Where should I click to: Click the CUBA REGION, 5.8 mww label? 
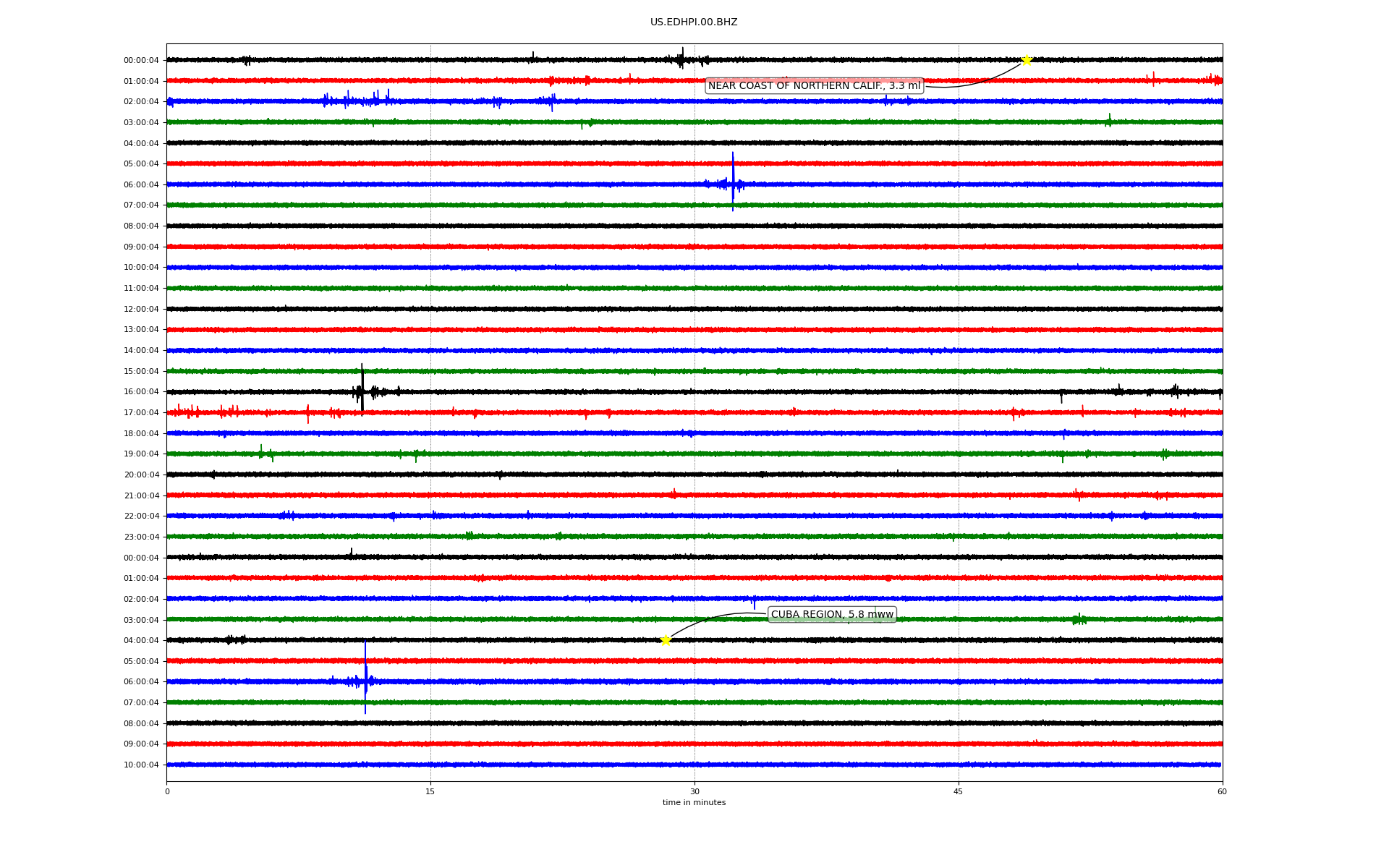tap(832, 615)
